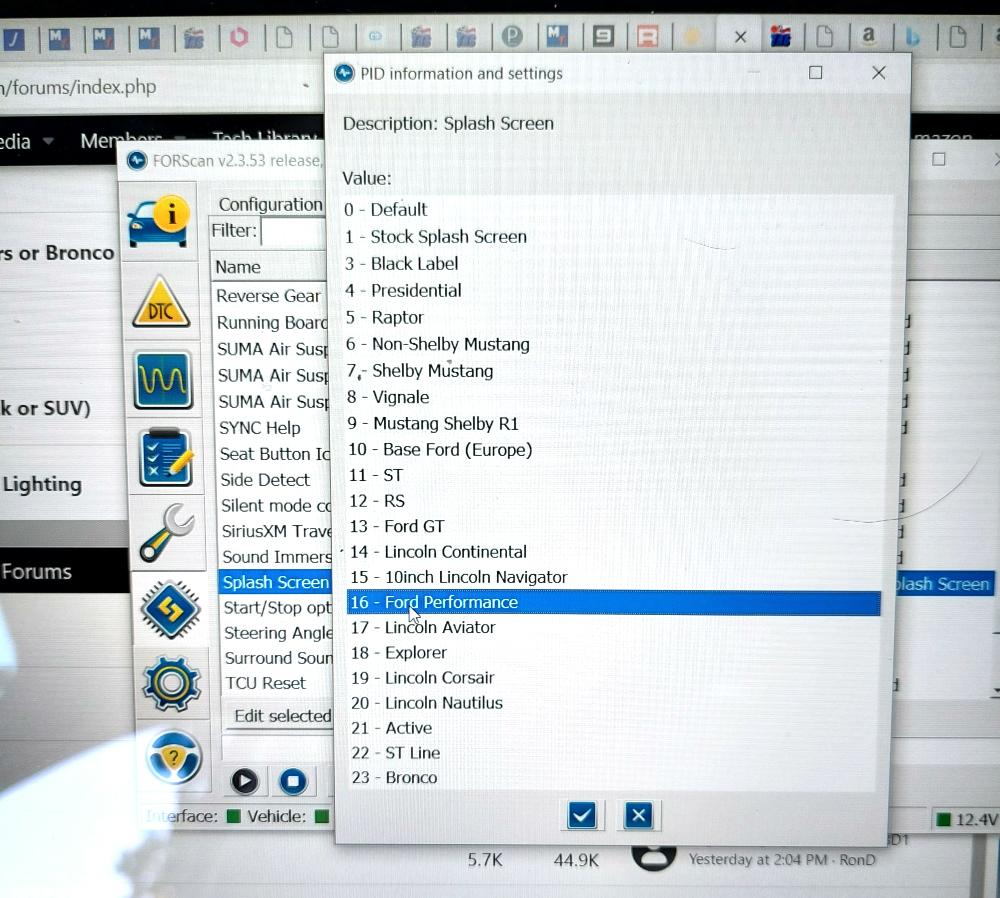Viewport: 1000px width, 898px height.
Task: Choose 1 - Stock Splash Screen option
Action: [436, 237]
